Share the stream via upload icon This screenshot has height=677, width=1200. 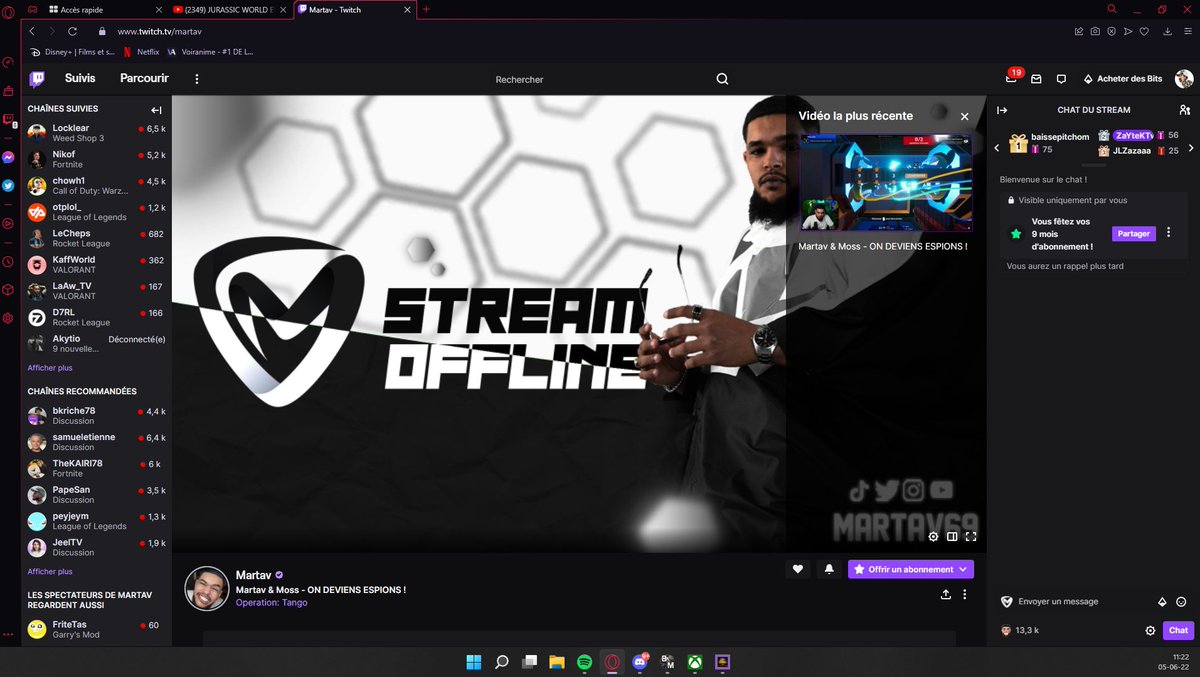(946, 594)
